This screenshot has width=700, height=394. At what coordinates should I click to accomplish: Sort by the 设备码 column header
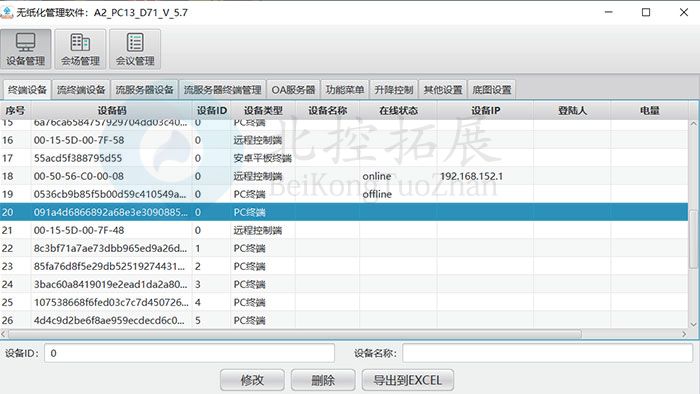[112, 110]
